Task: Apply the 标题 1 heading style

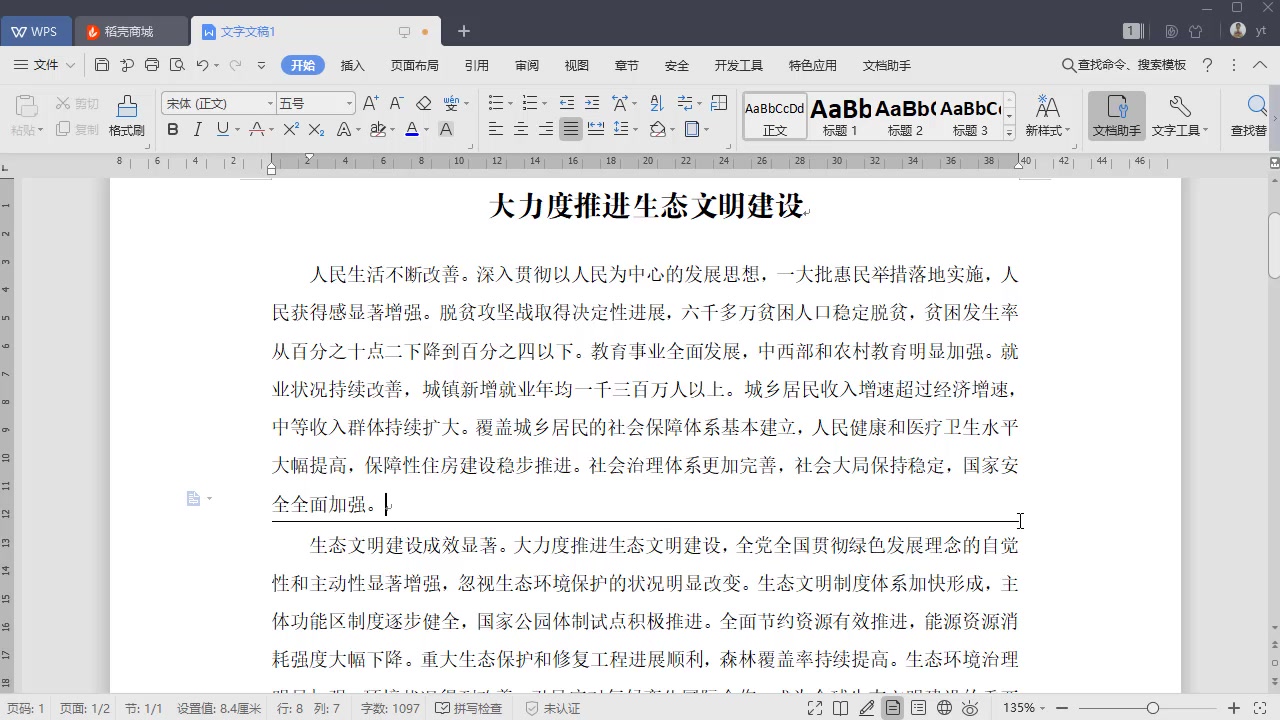Action: coord(840,117)
